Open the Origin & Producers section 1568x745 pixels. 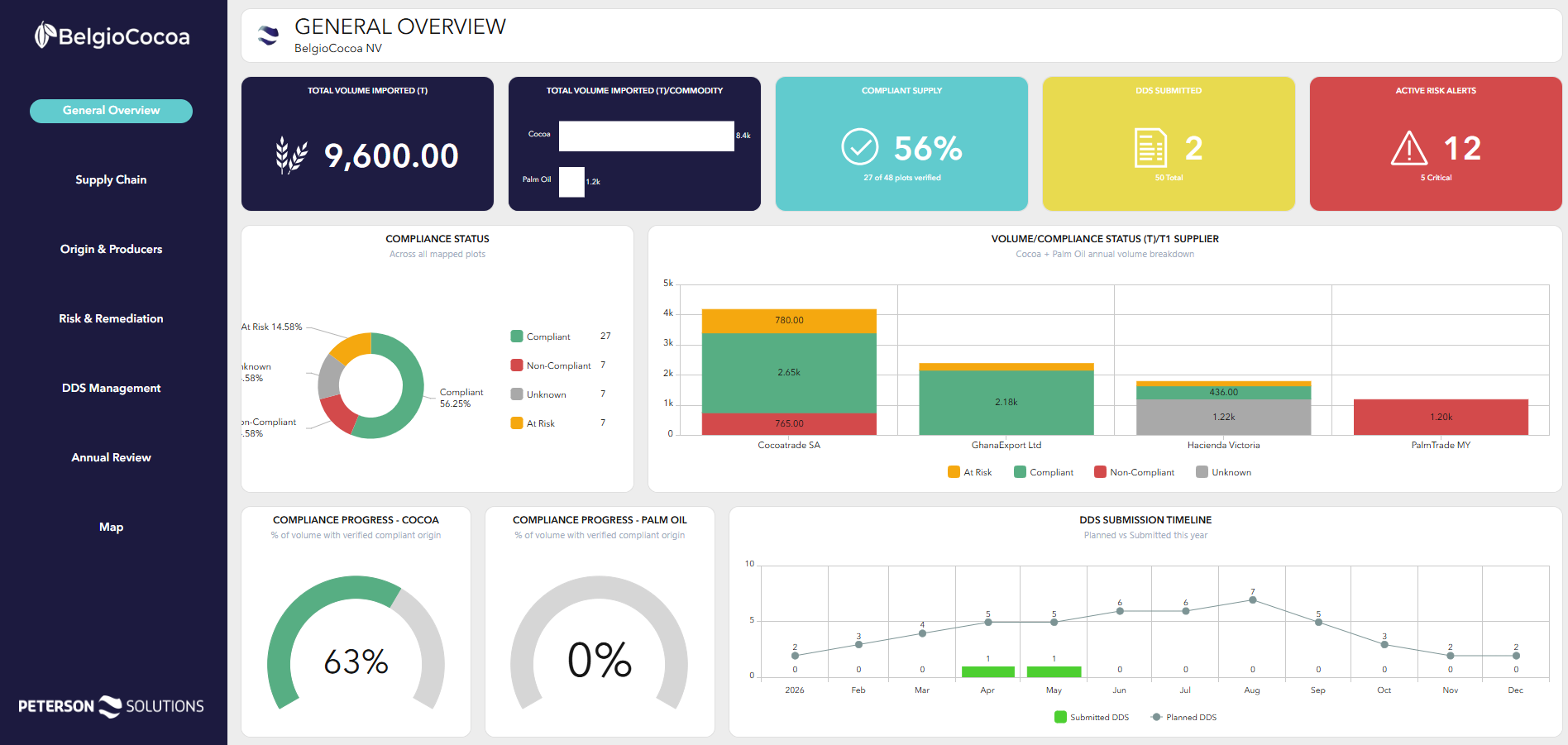point(111,249)
